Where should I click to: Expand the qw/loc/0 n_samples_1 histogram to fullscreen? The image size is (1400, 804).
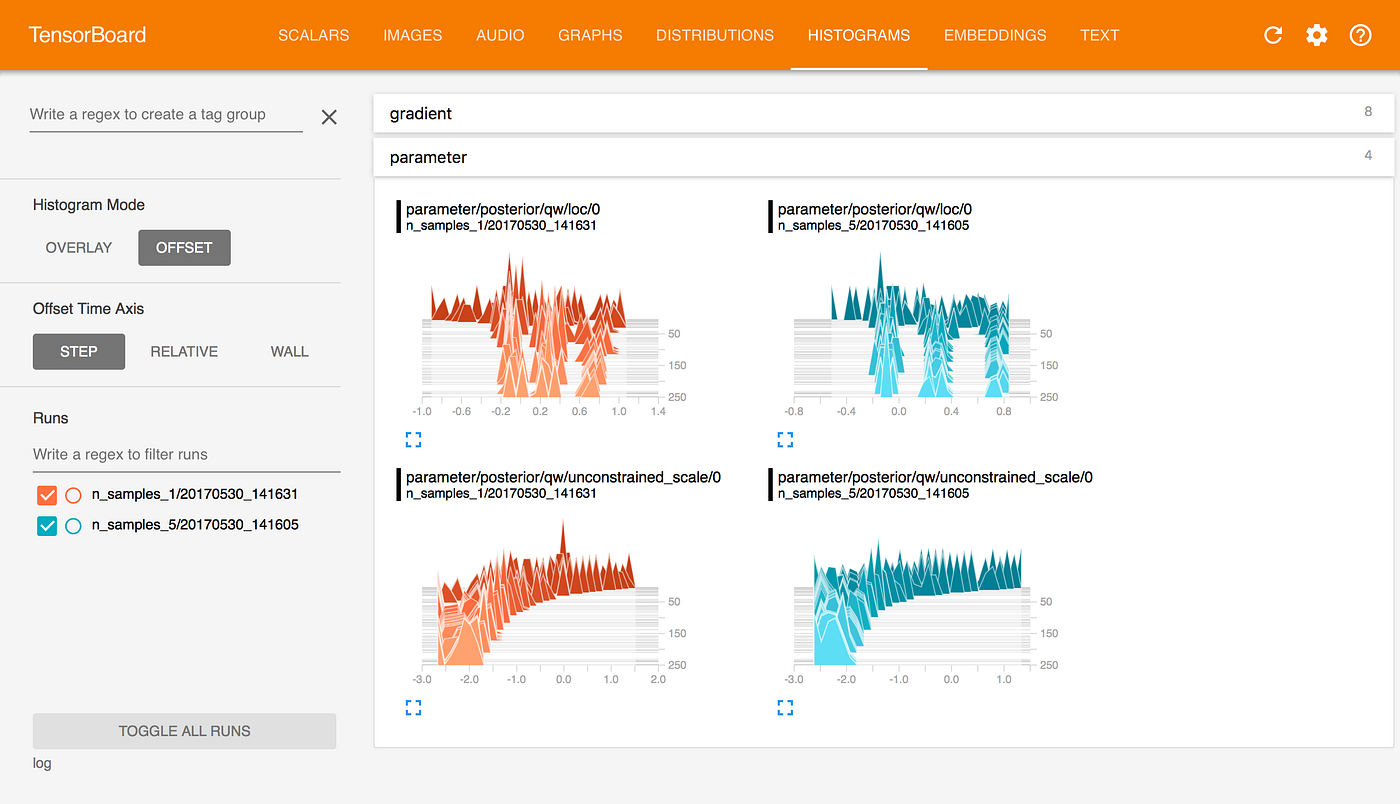pos(413,439)
